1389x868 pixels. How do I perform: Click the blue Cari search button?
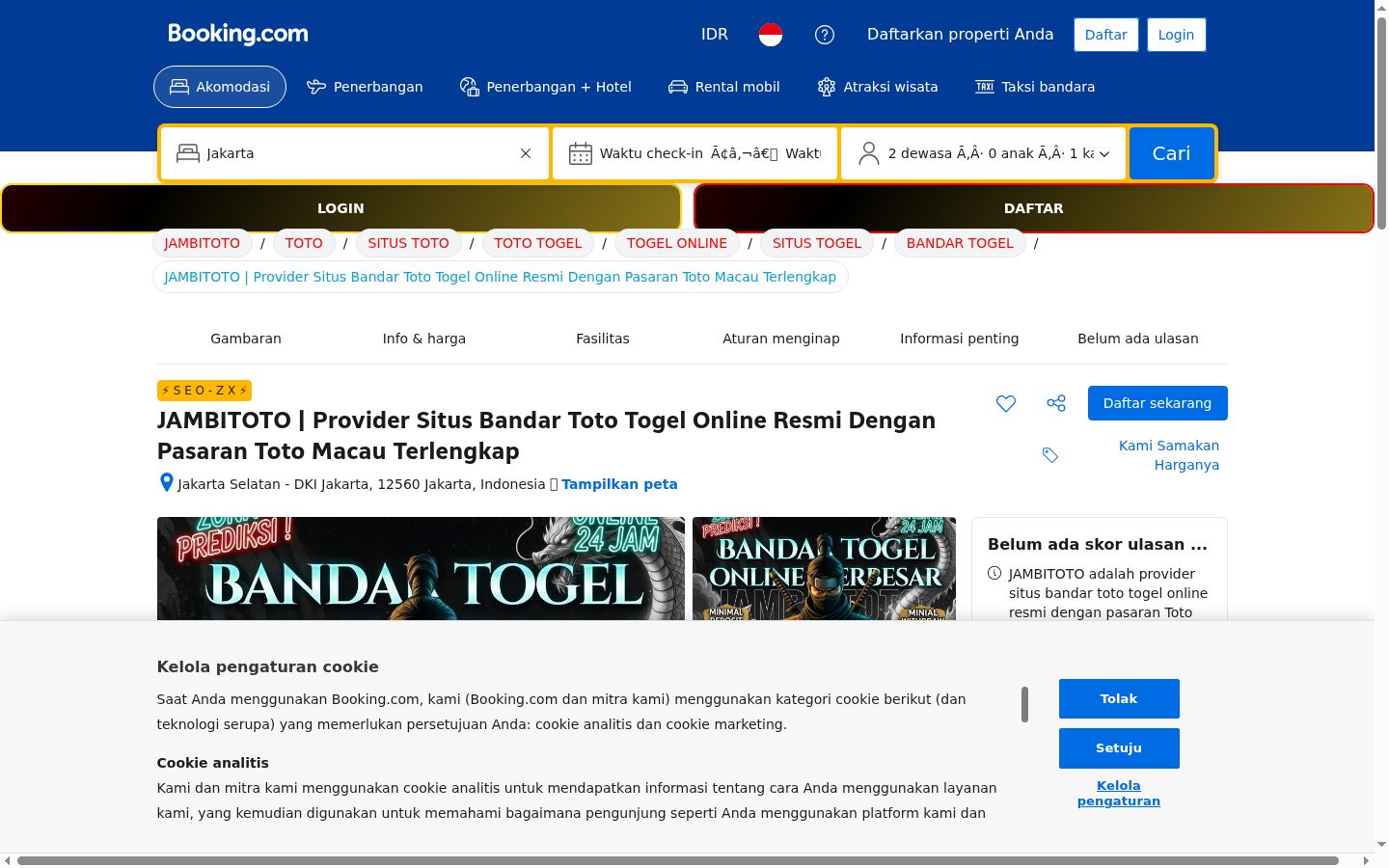click(x=1171, y=153)
